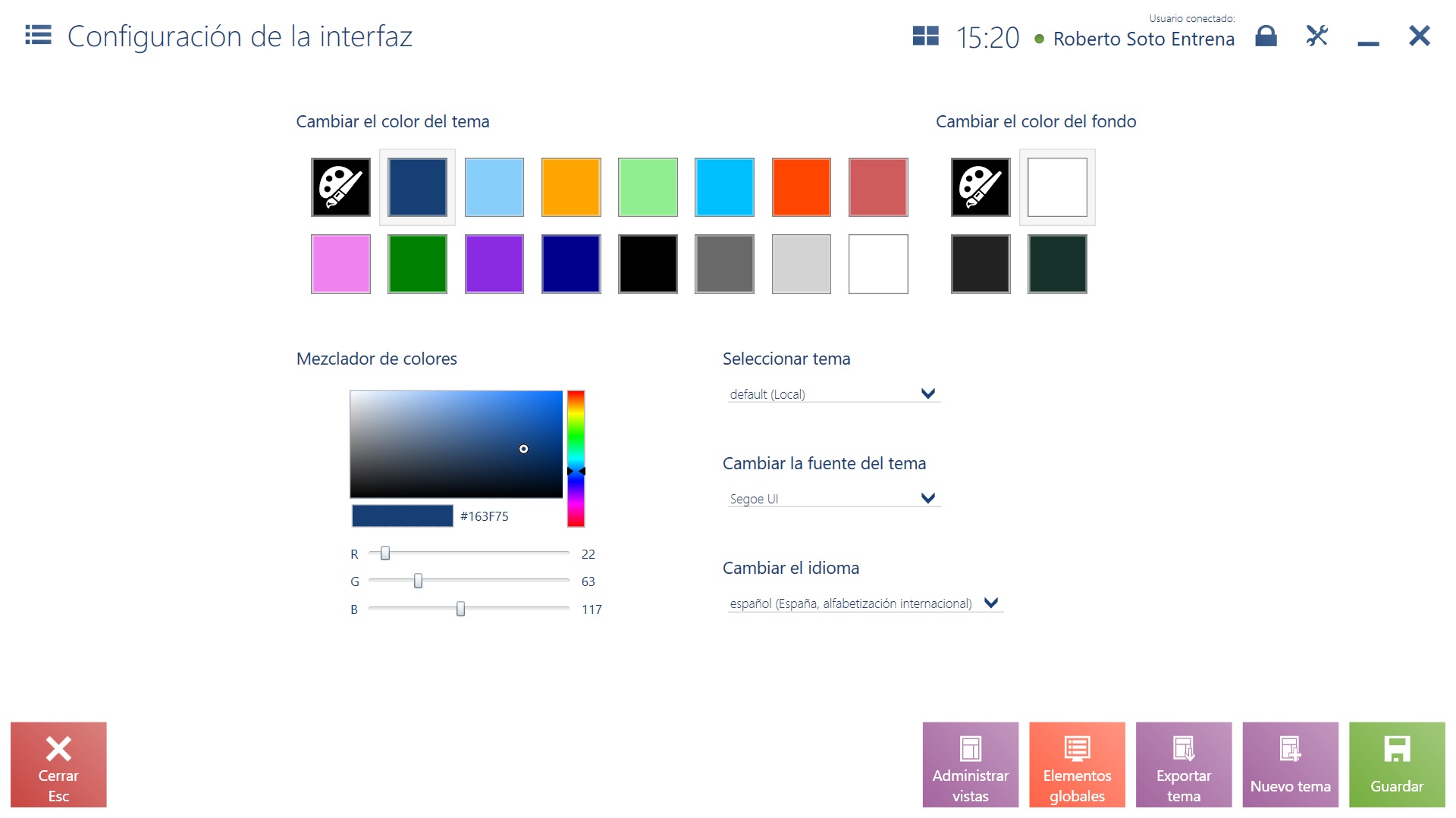Click Administrar vistas button
The width and height of the screenshot is (1456, 818).
[971, 764]
